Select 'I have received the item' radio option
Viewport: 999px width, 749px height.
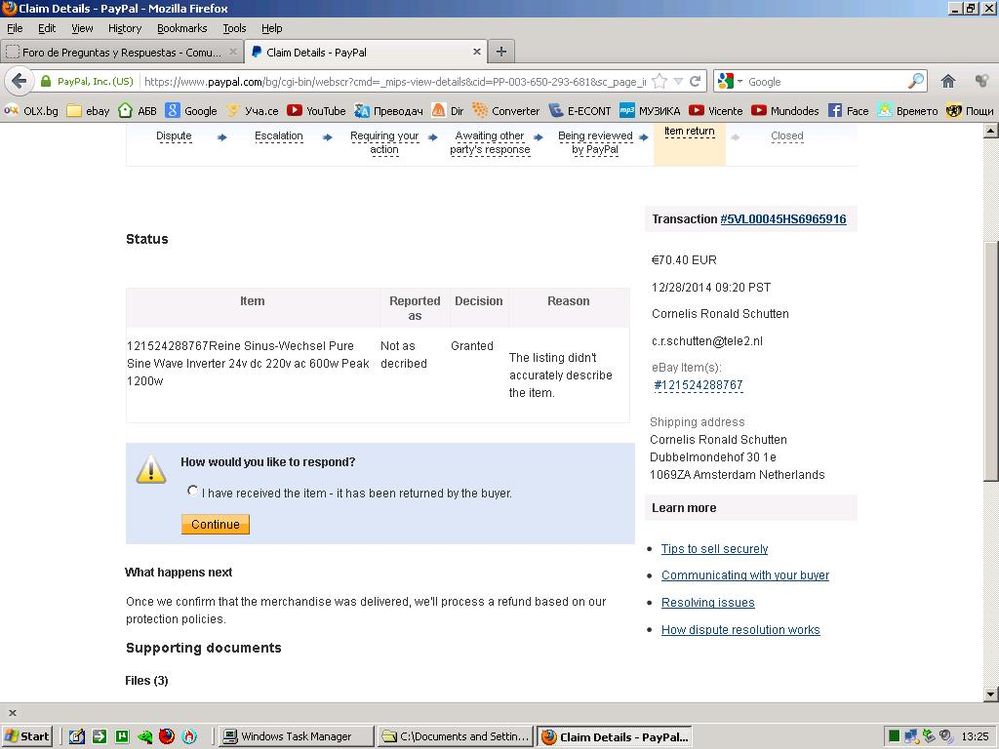click(x=192, y=490)
